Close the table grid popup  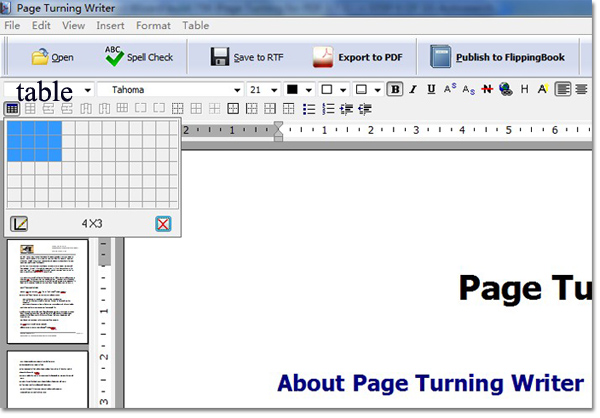point(163,224)
